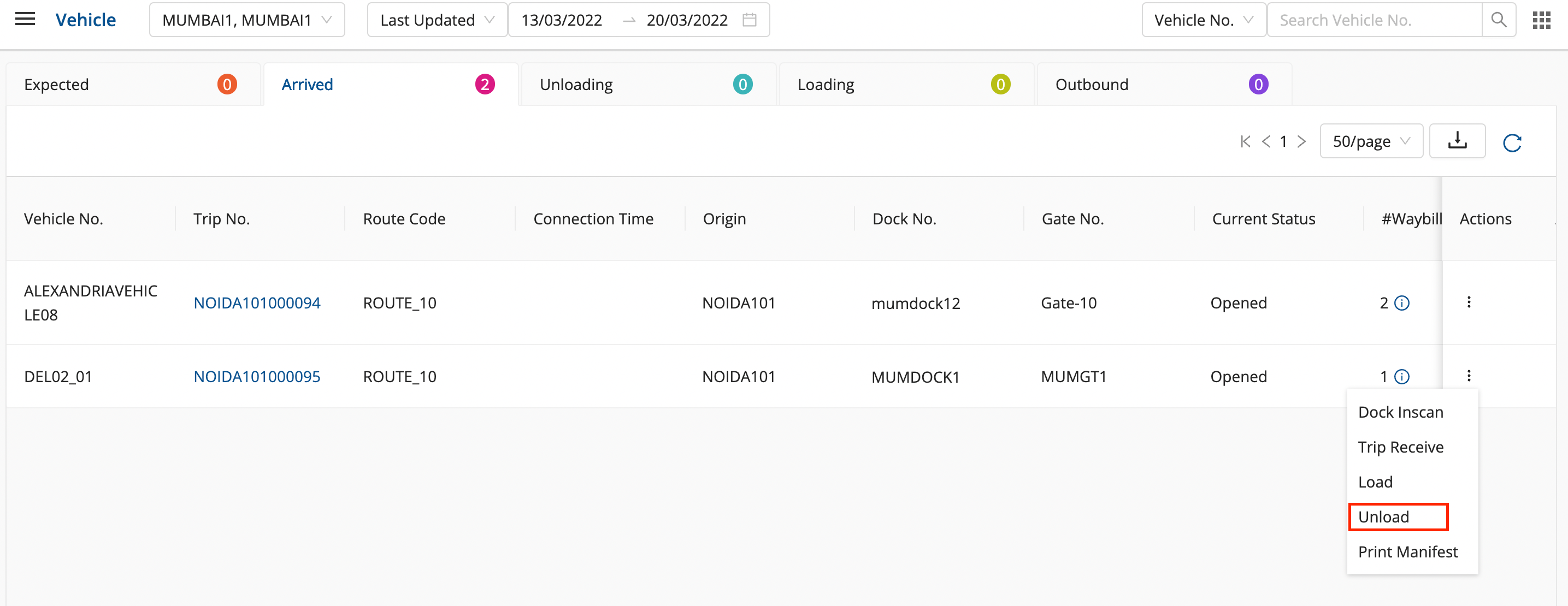Screen dimensions: 1568x606
Task: Open the apps grid icon
Action: click(x=1541, y=20)
